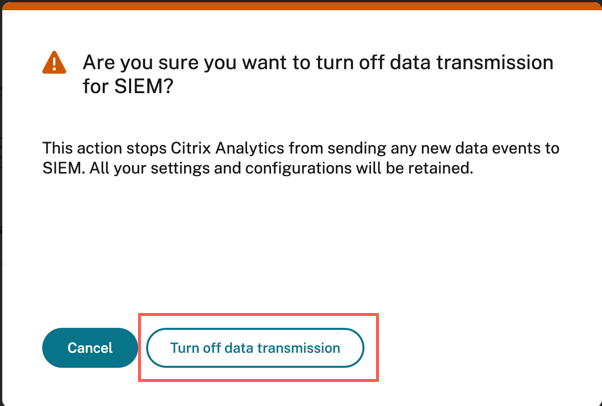Click the orange bar atop the dialog
Screen dimensions: 602x406
pyautogui.click(x=300, y=4)
